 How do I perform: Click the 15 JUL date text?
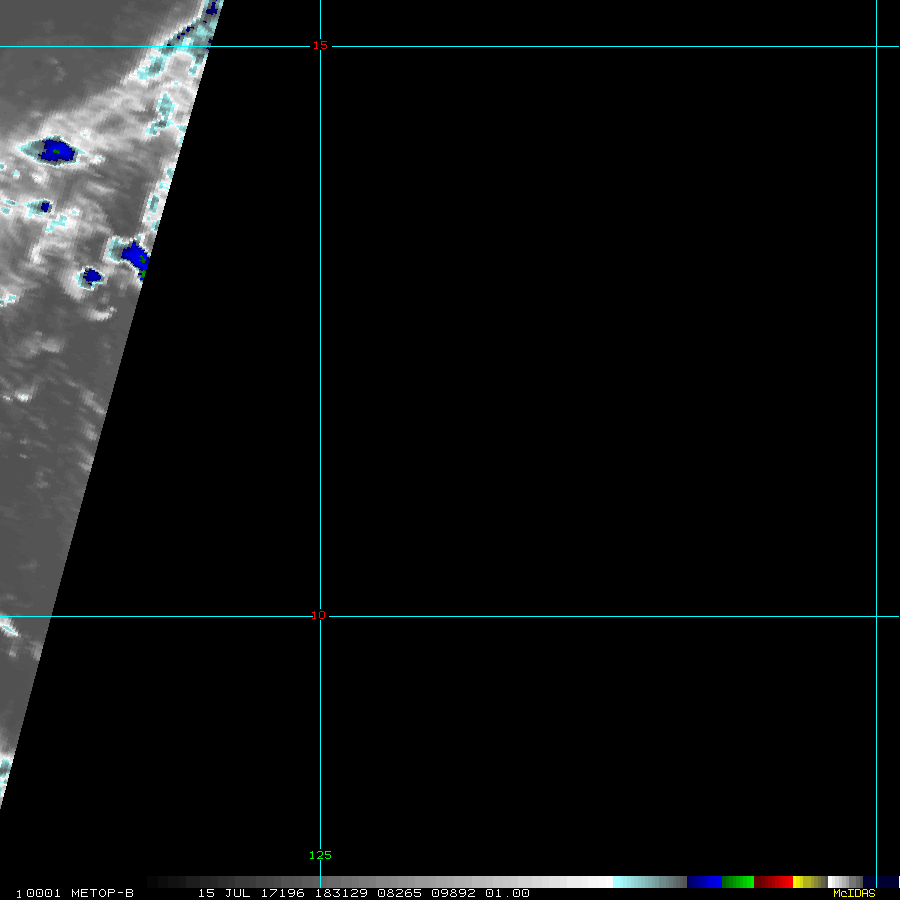pos(220,893)
